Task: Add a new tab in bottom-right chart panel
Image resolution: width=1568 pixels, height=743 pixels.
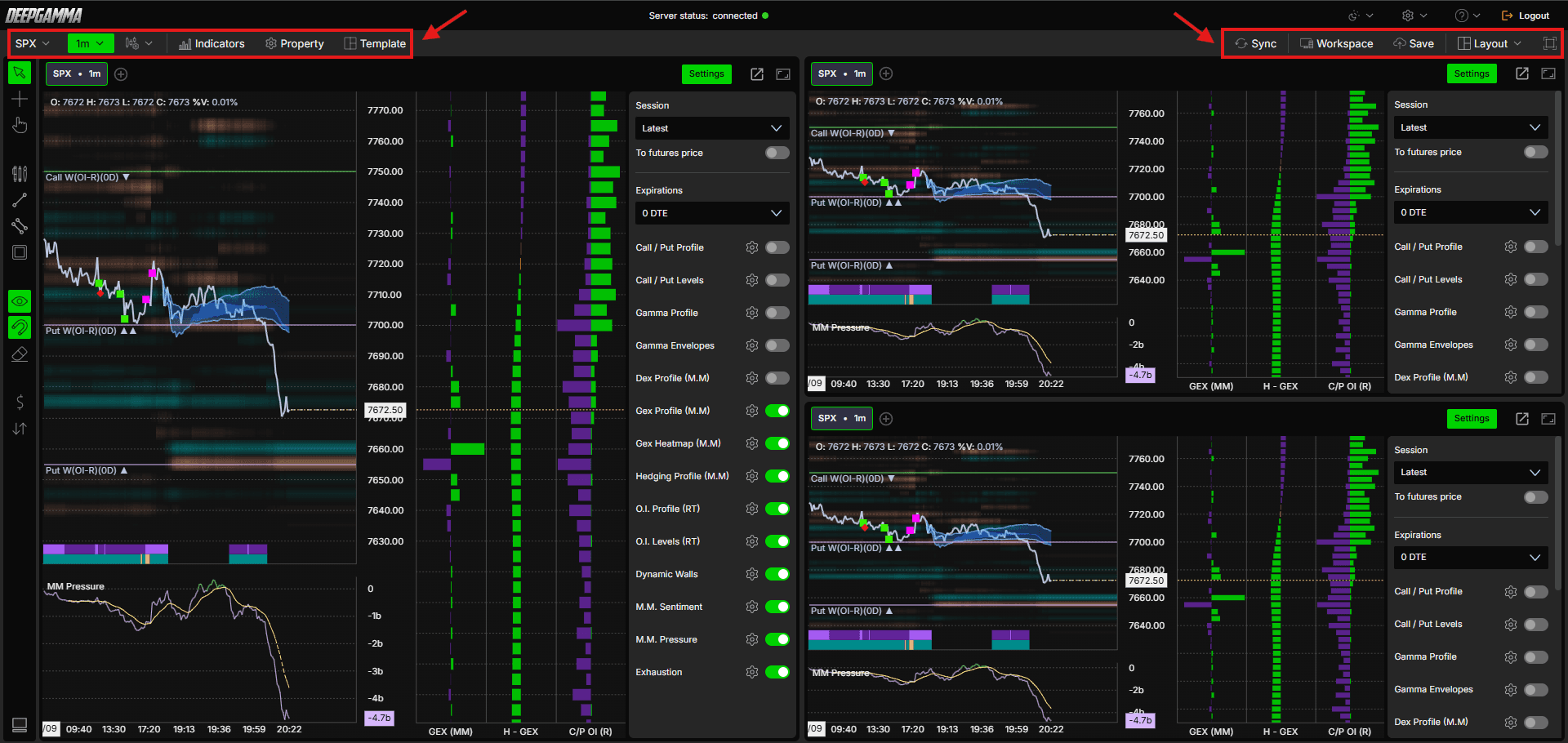Action: pyautogui.click(x=886, y=419)
